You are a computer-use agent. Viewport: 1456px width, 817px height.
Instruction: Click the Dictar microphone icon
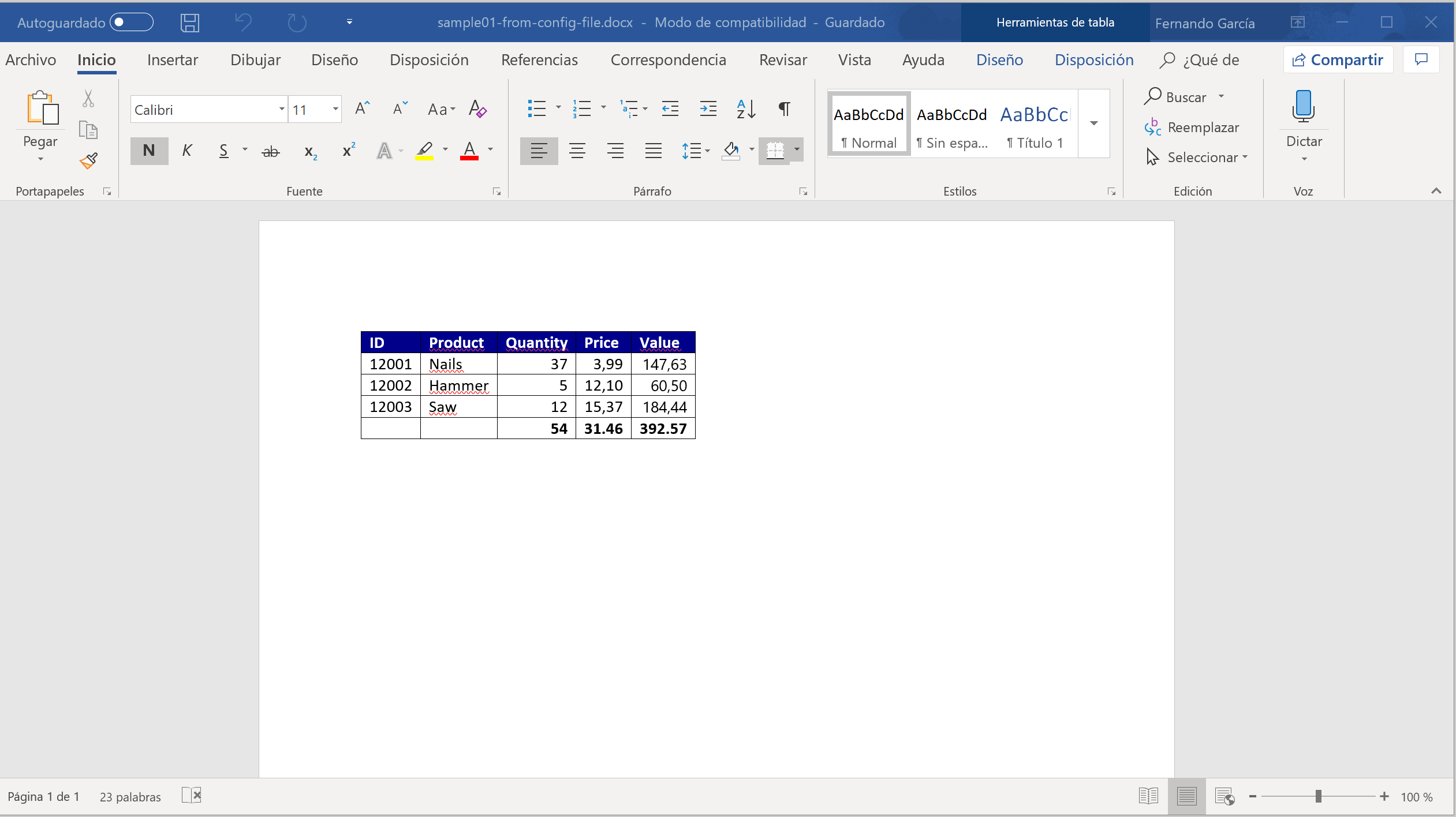[x=1303, y=106]
